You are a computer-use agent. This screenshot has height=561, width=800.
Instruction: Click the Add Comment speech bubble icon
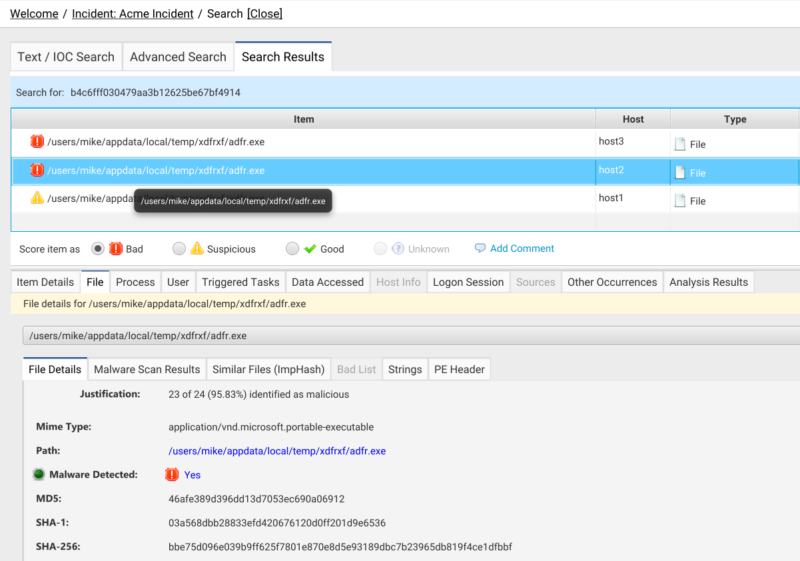(x=480, y=248)
